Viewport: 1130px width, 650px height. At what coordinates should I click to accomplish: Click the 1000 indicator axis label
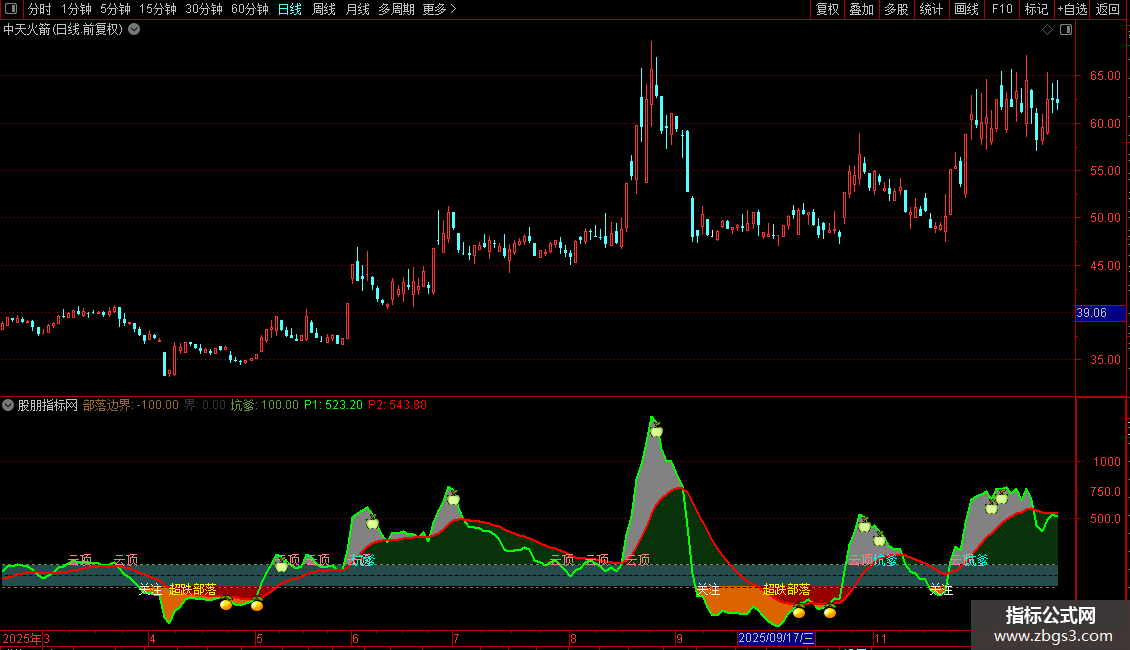(x=1107, y=462)
